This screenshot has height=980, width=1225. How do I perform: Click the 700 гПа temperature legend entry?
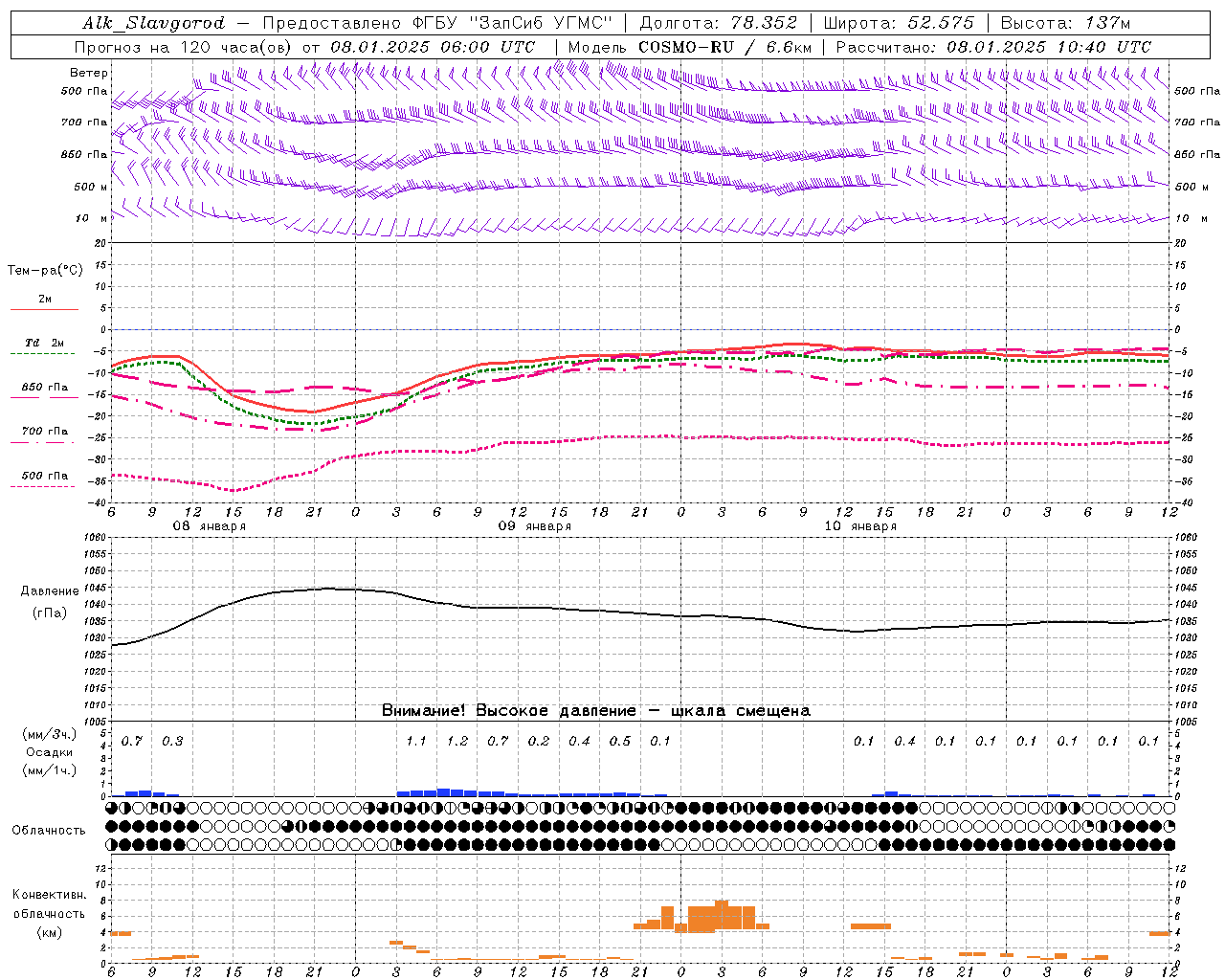coord(45,432)
